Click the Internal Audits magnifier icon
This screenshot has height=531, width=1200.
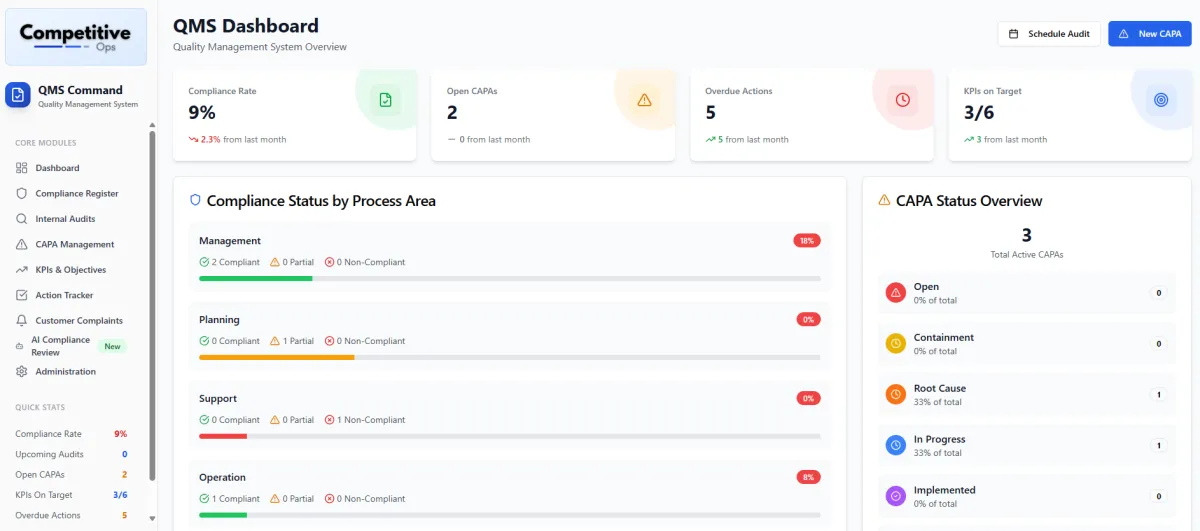click(22, 219)
